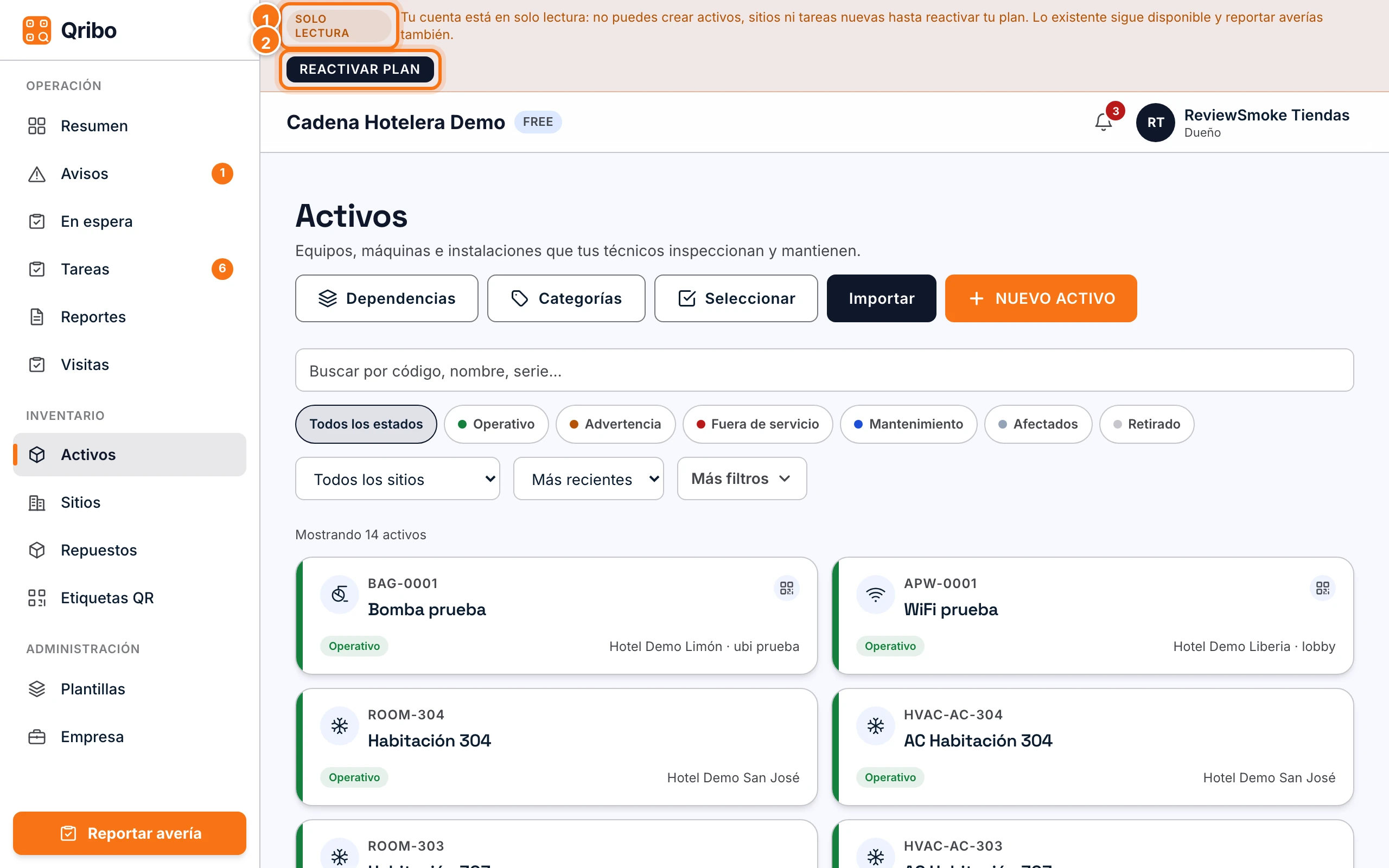Select the Mantenimiento blue status chip
This screenshot has width=1389, height=868.
pos(909,424)
